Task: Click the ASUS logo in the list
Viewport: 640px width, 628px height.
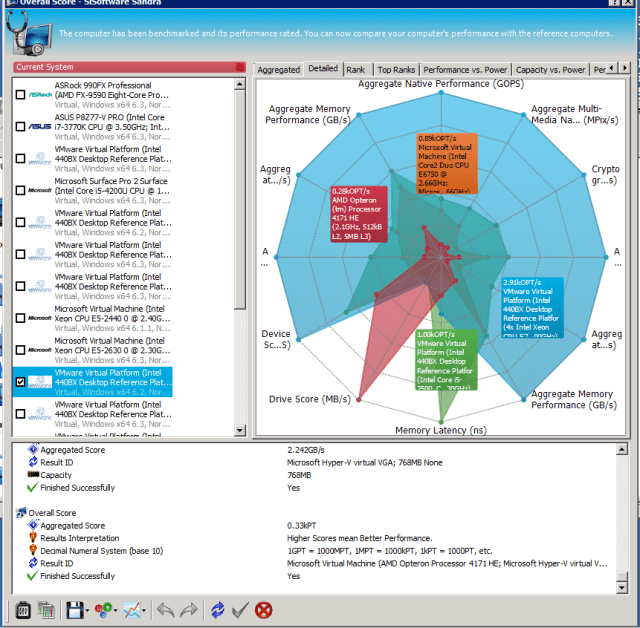Action: point(40,126)
